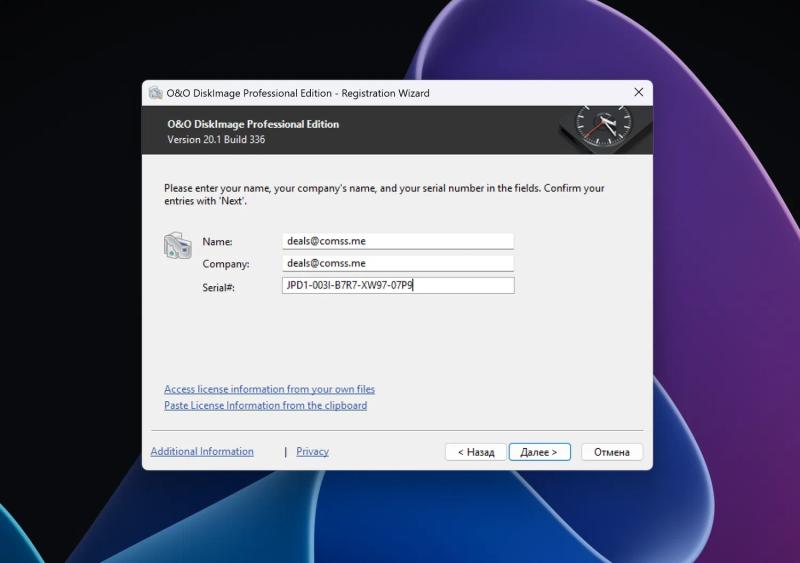800x563 pixels.
Task: Click Paste License Information from the clipboard
Action: pyautogui.click(x=265, y=406)
